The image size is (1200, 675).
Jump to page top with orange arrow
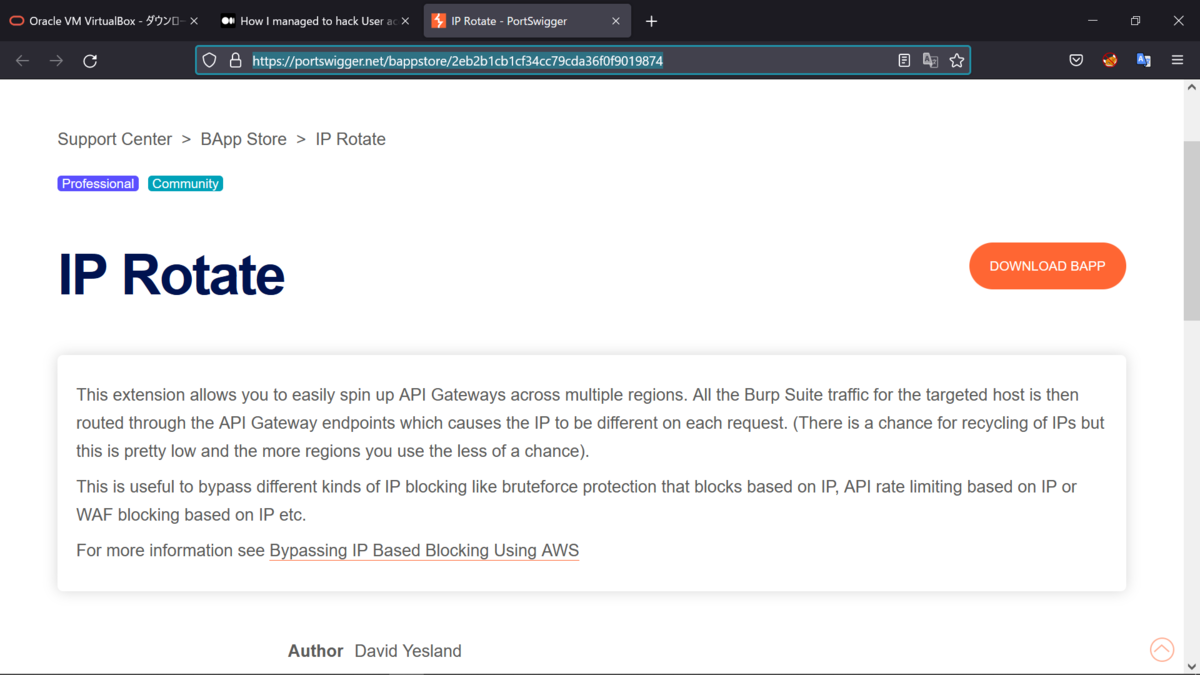point(1162,650)
